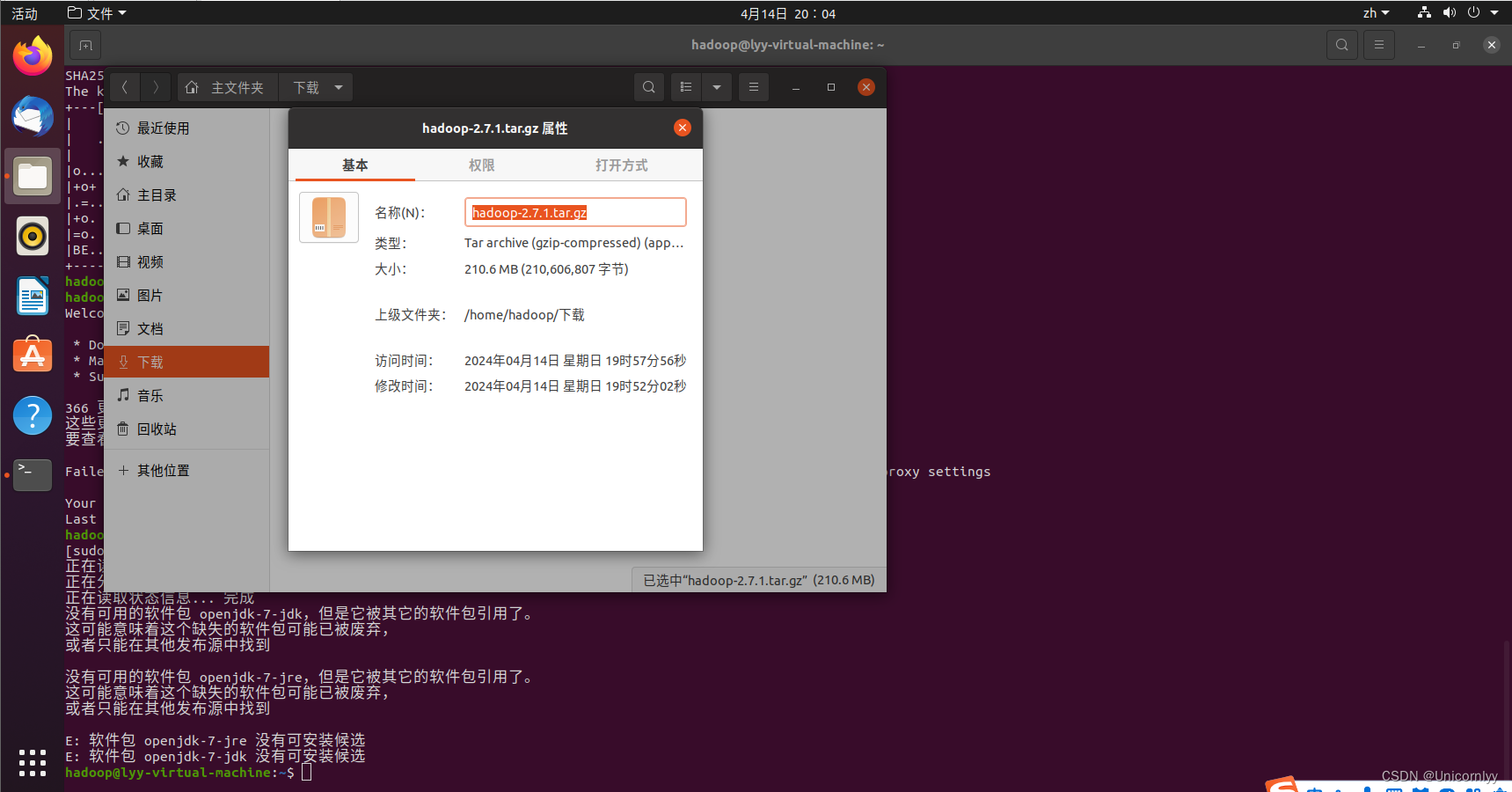The height and width of the screenshot is (792, 1512).
Task: Open 图片 folder in sidebar
Action: click(x=186, y=296)
